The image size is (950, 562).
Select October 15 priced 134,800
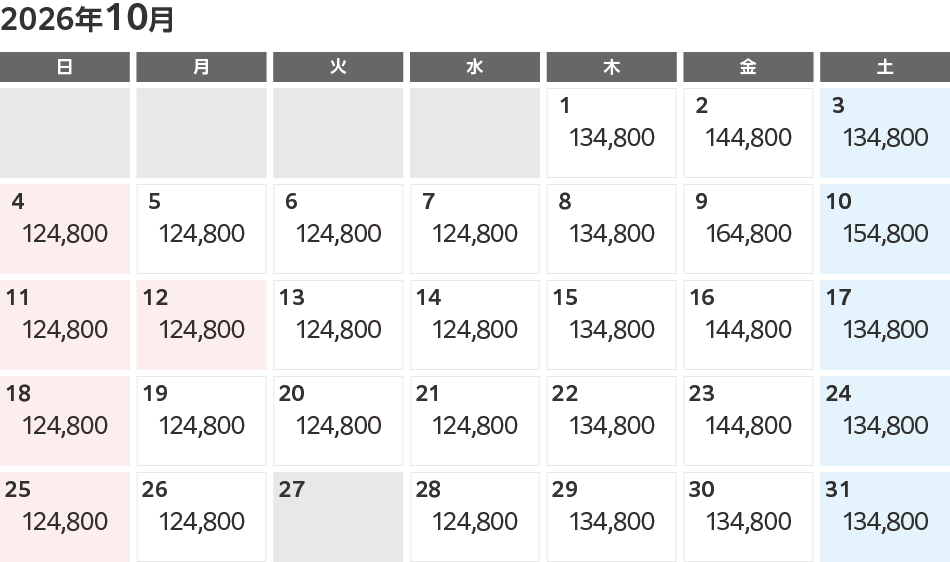[611, 324]
